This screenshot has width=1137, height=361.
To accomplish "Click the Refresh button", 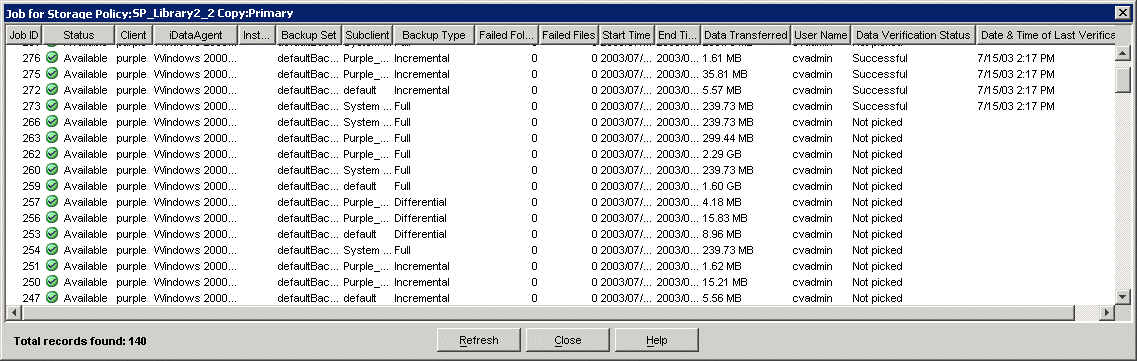I will 479,340.
